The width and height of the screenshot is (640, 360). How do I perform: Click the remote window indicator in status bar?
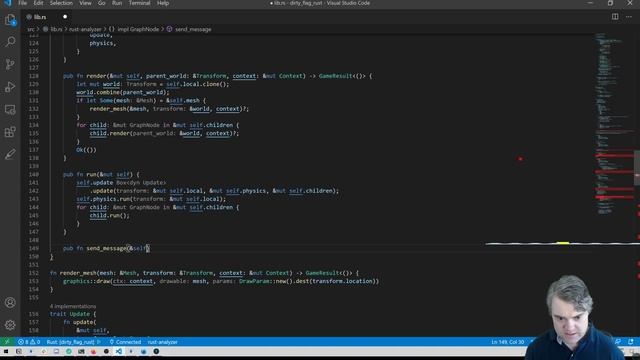pos(7,342)
